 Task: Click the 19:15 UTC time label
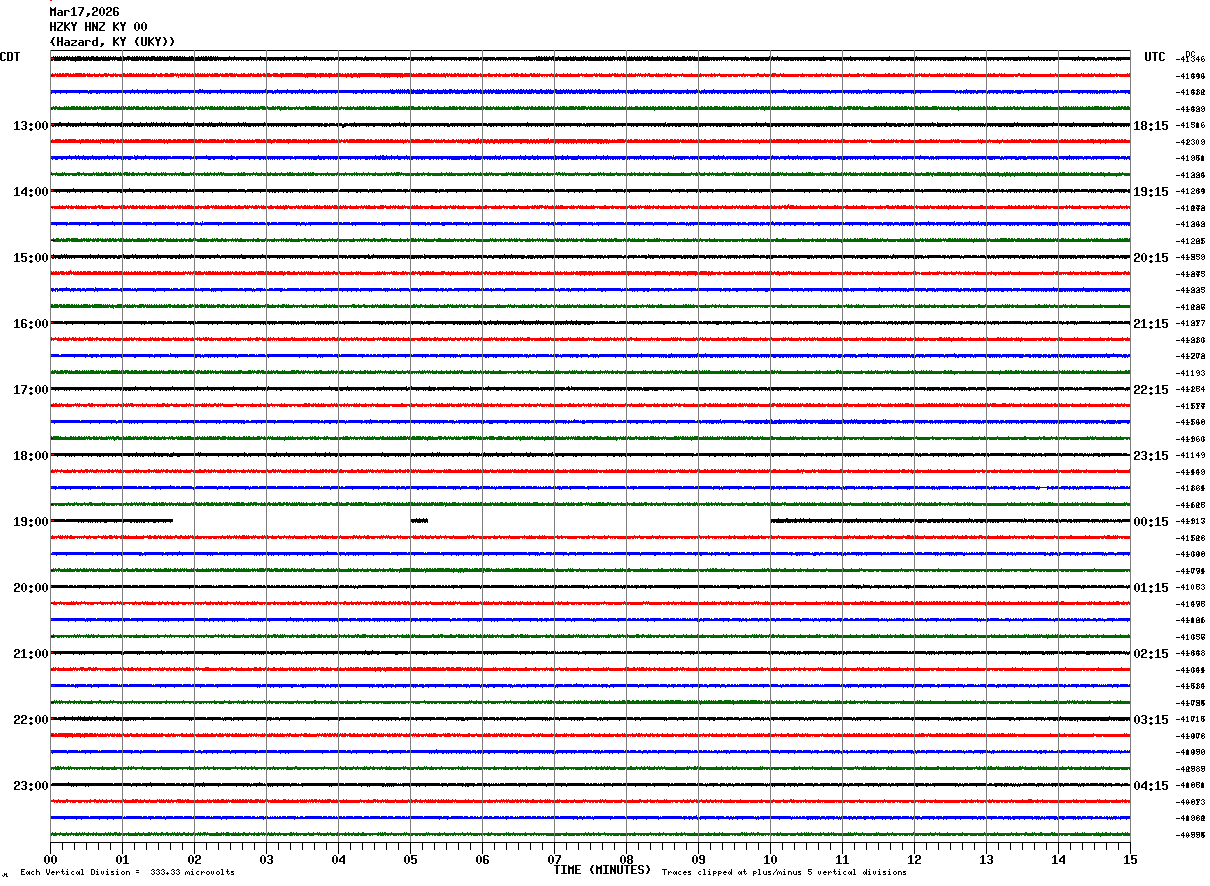pyautogui.click(x=1151, y=192)
